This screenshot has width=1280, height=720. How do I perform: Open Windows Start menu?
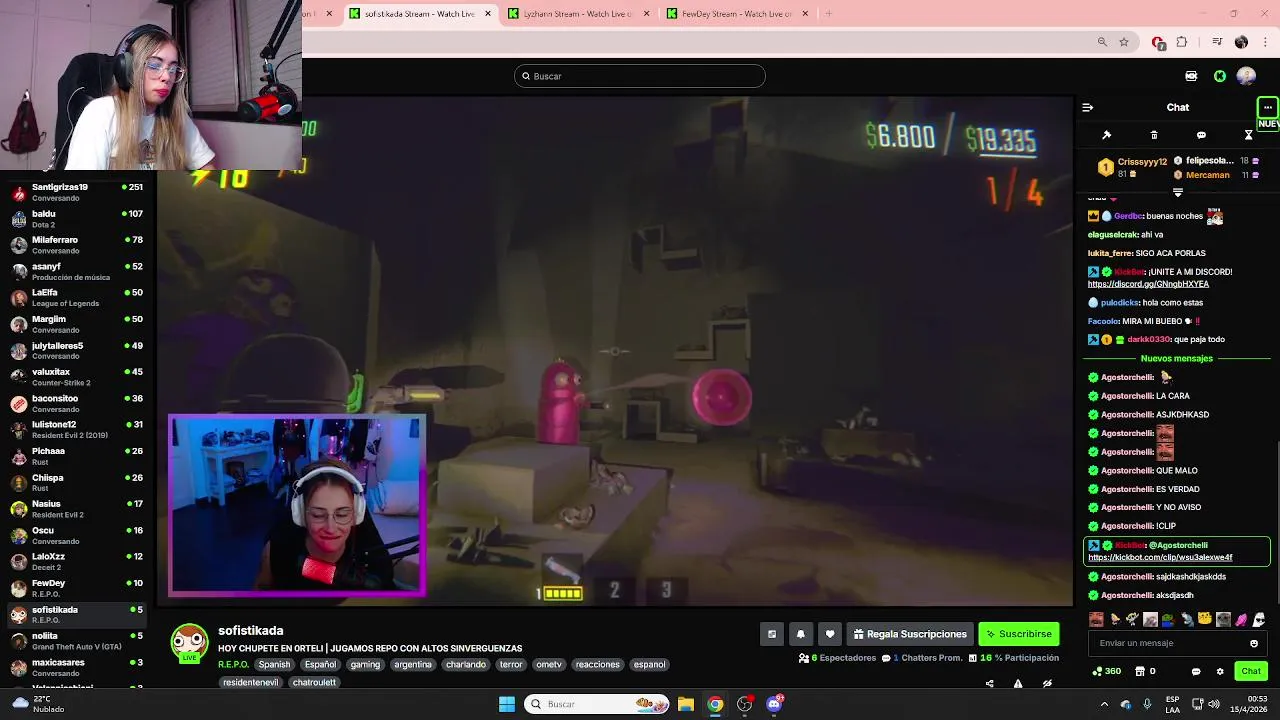point(507,704)
